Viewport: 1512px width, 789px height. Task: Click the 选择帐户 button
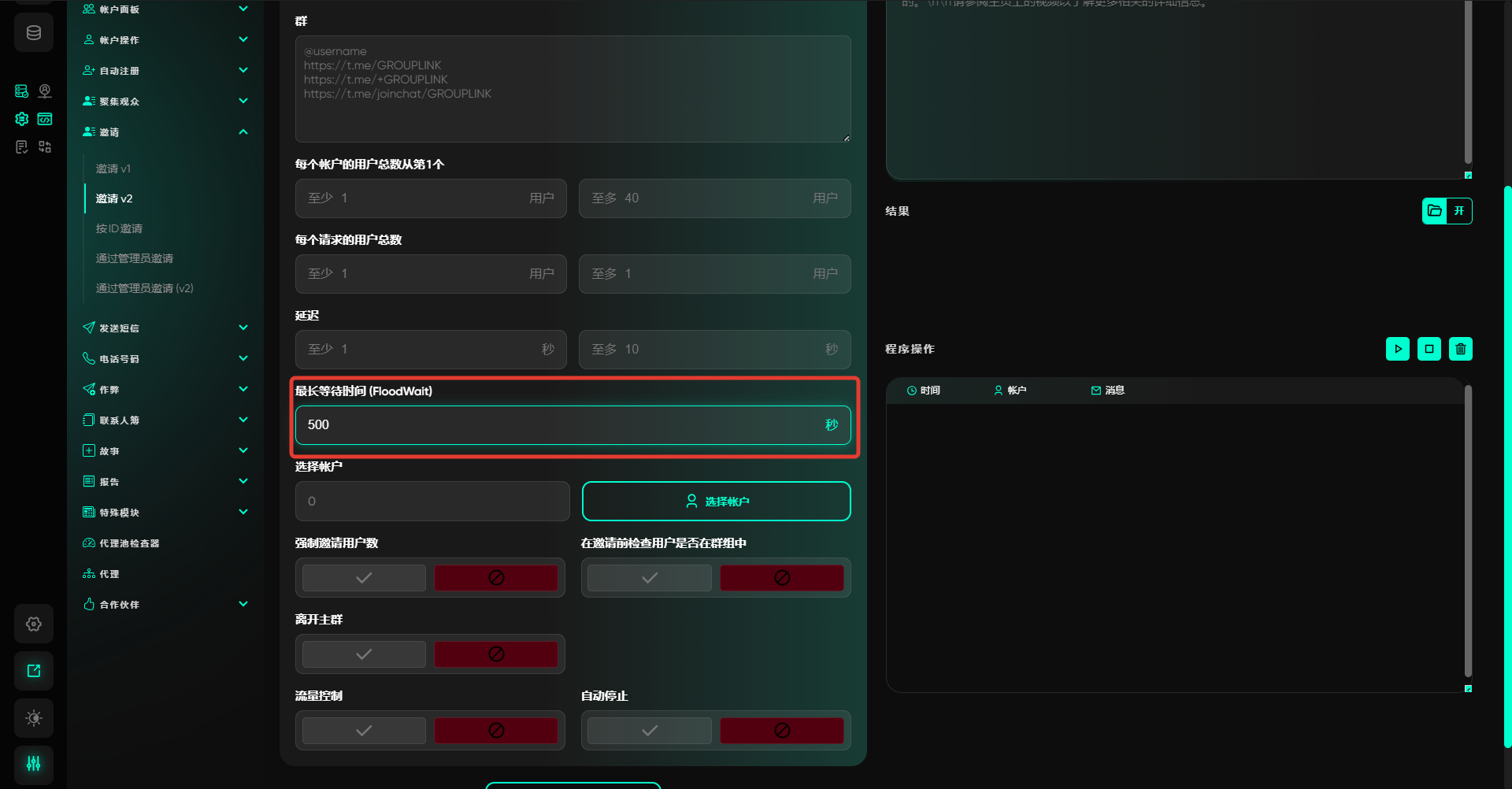716,502
